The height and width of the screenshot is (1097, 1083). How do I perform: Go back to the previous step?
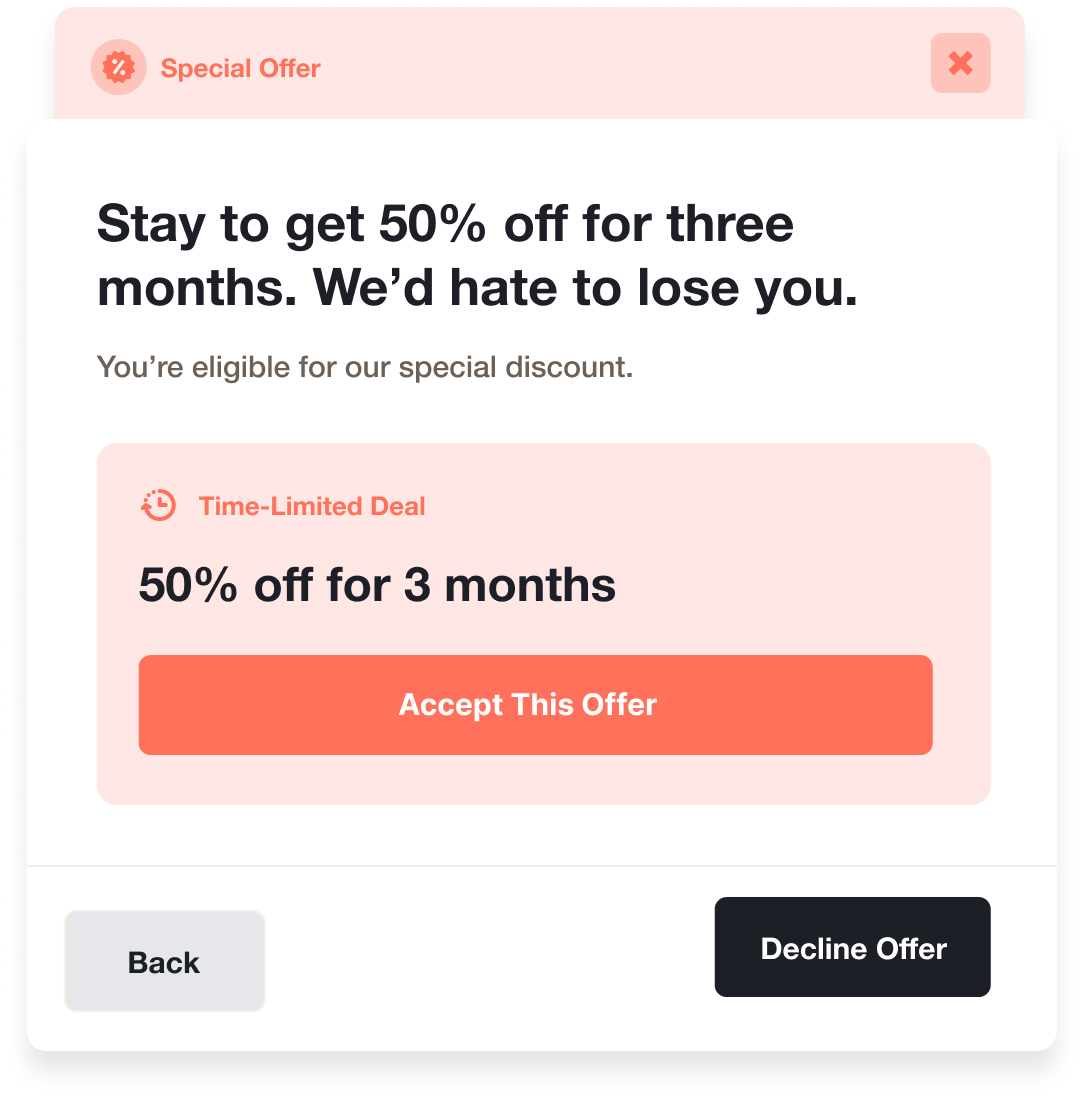(164, 961)
